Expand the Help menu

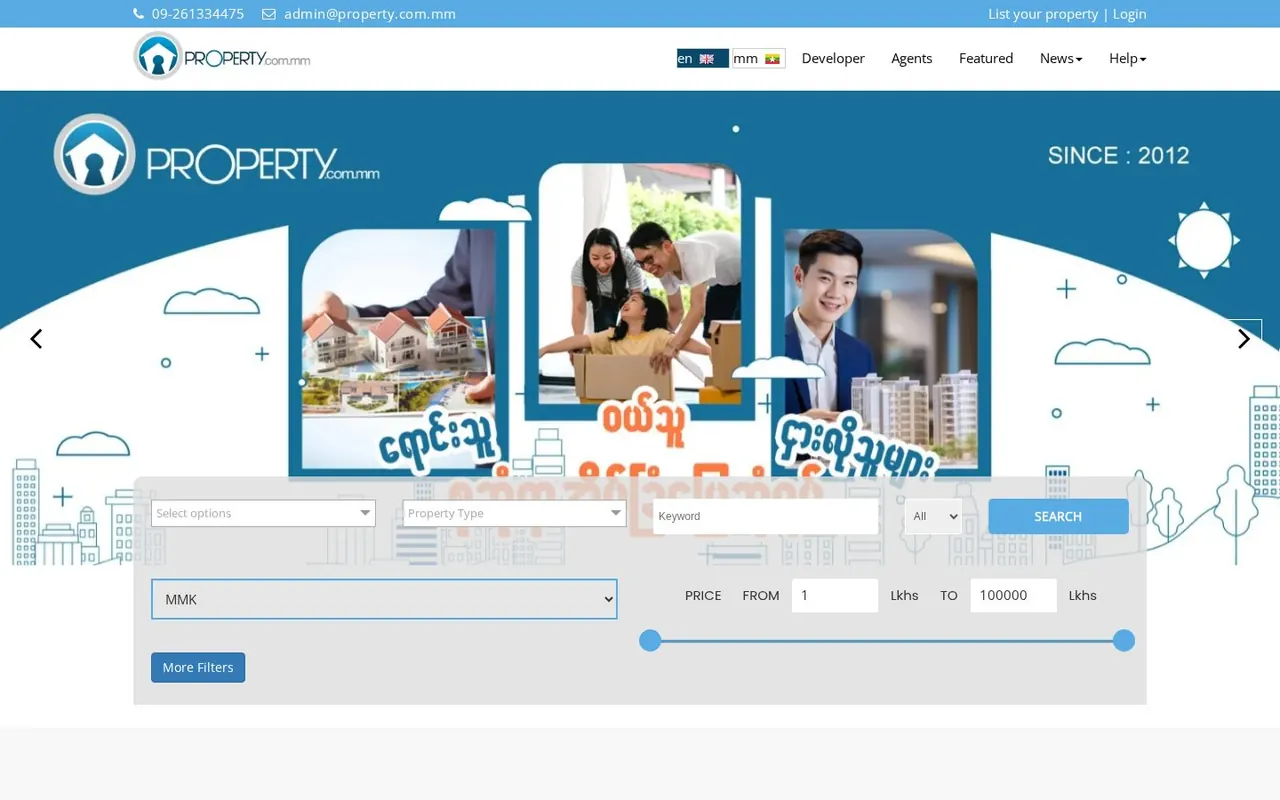pos(1128,58)
